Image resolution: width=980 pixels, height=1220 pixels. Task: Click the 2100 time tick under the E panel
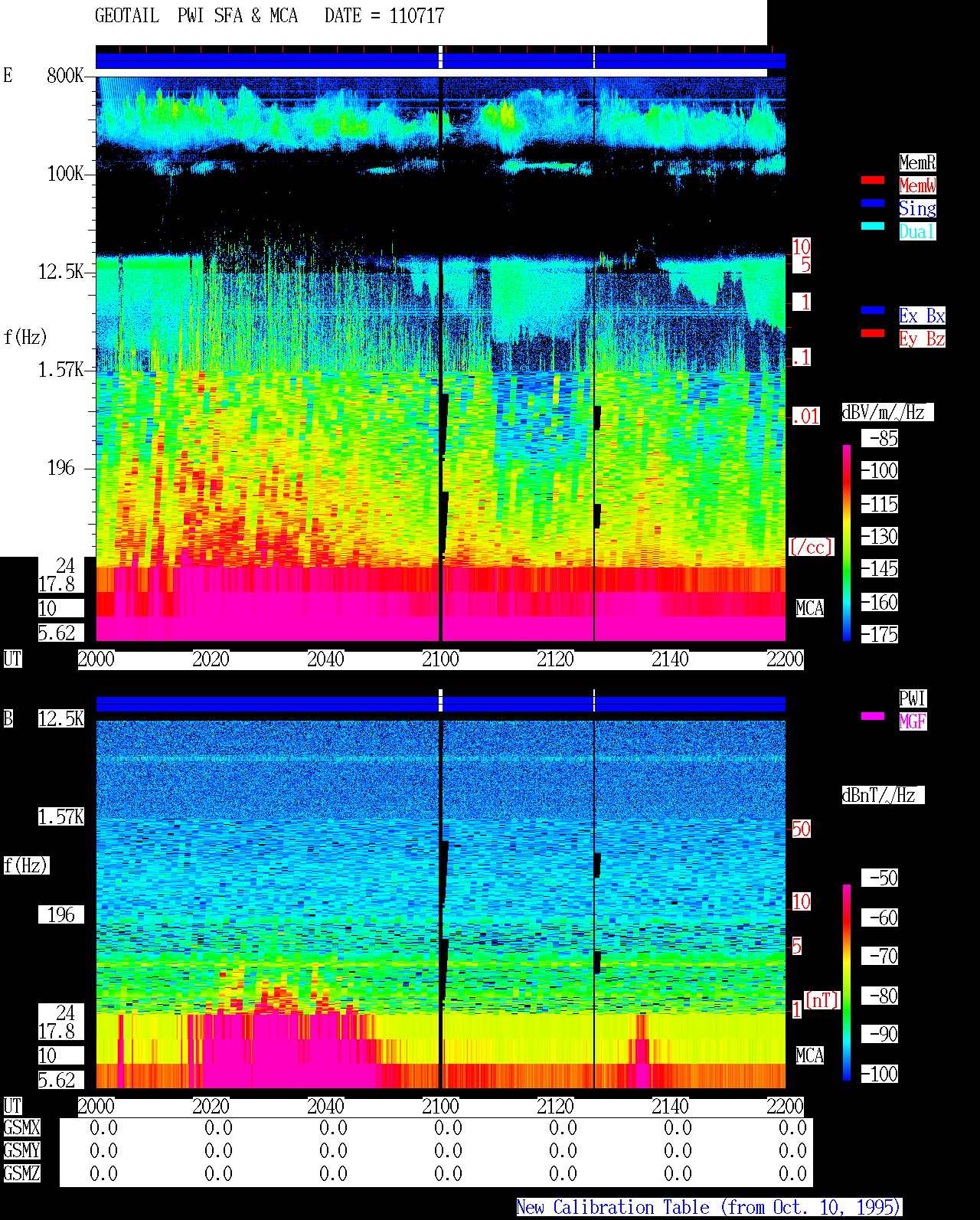(440, 659)
